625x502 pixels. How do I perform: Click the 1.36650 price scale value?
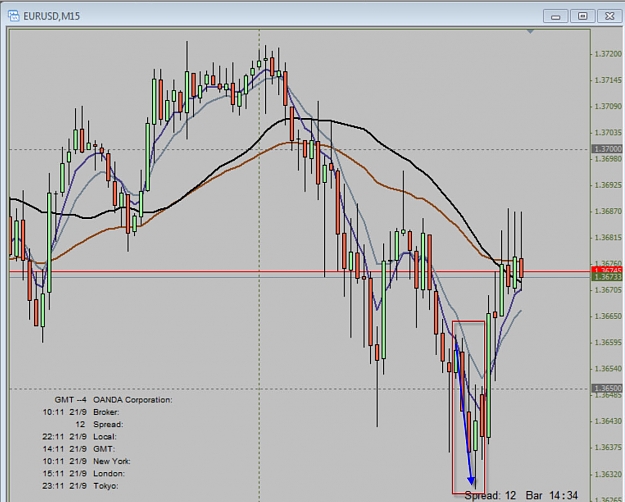tap(608, 316)
